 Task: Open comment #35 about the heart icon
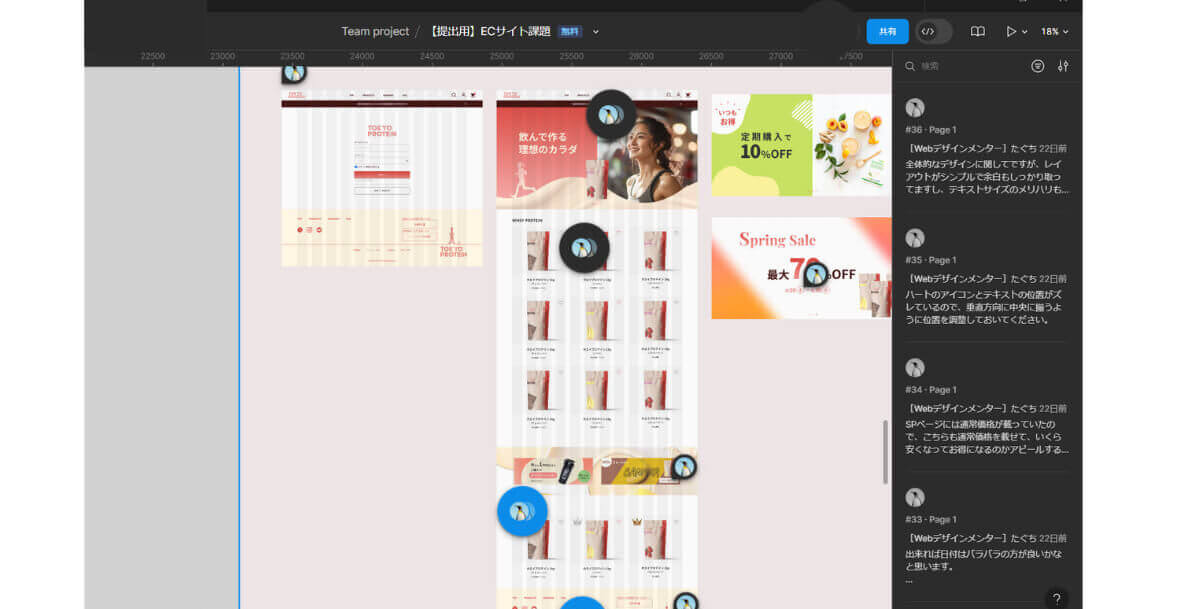coord(987,277)
